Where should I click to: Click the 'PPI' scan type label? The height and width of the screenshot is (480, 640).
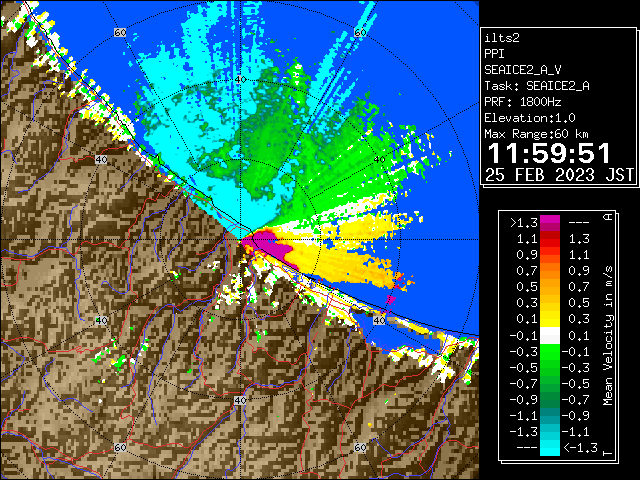click(x=494, y=54)
